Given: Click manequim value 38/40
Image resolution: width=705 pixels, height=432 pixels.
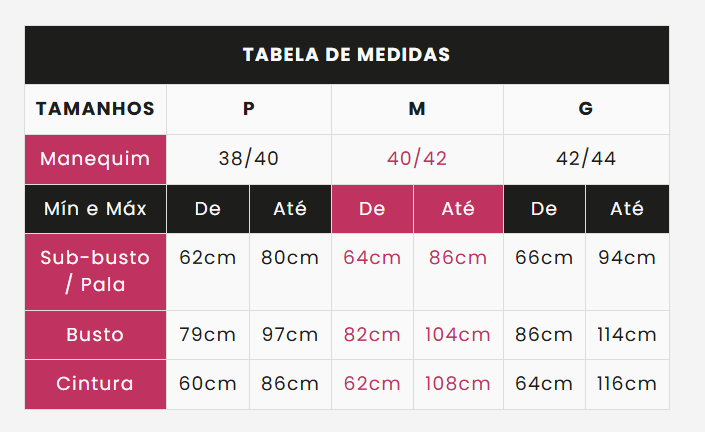Looking at the screenshot, I should pos(249,159).
